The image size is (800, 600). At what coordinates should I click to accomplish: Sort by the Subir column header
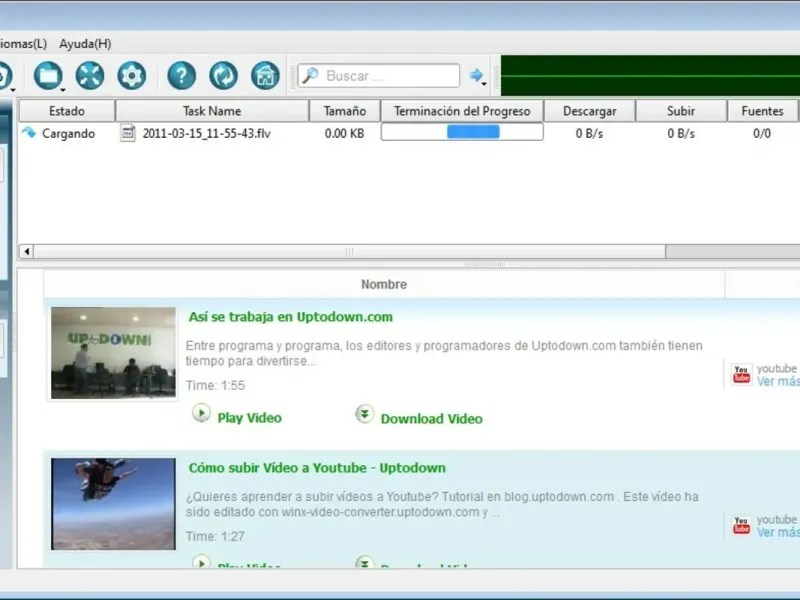(681, 111)
